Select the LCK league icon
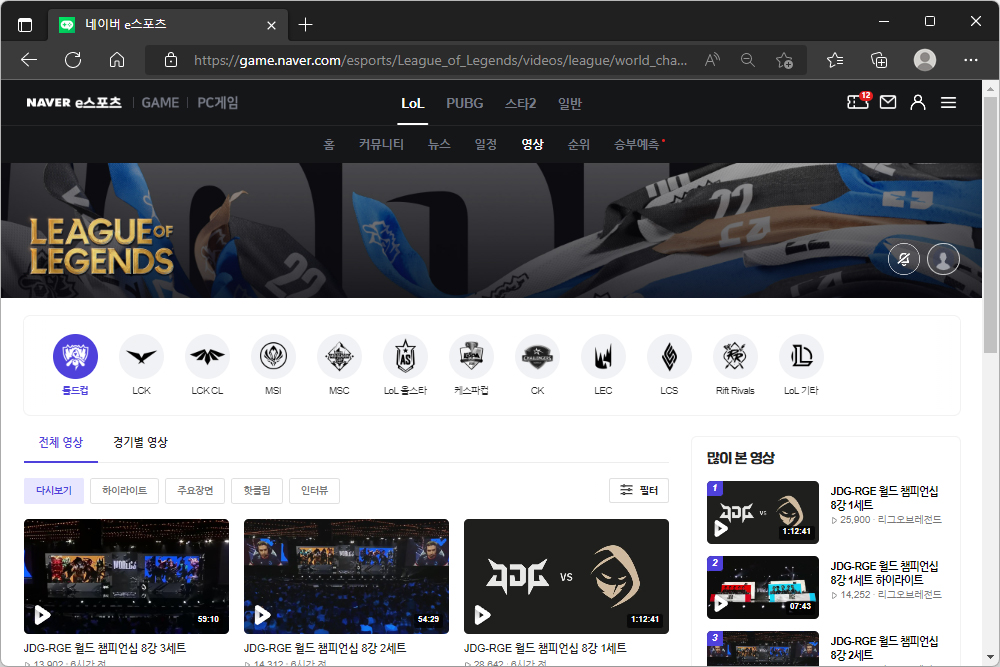The width and height of the screenshot is (1000, 667). click(142, 356)
